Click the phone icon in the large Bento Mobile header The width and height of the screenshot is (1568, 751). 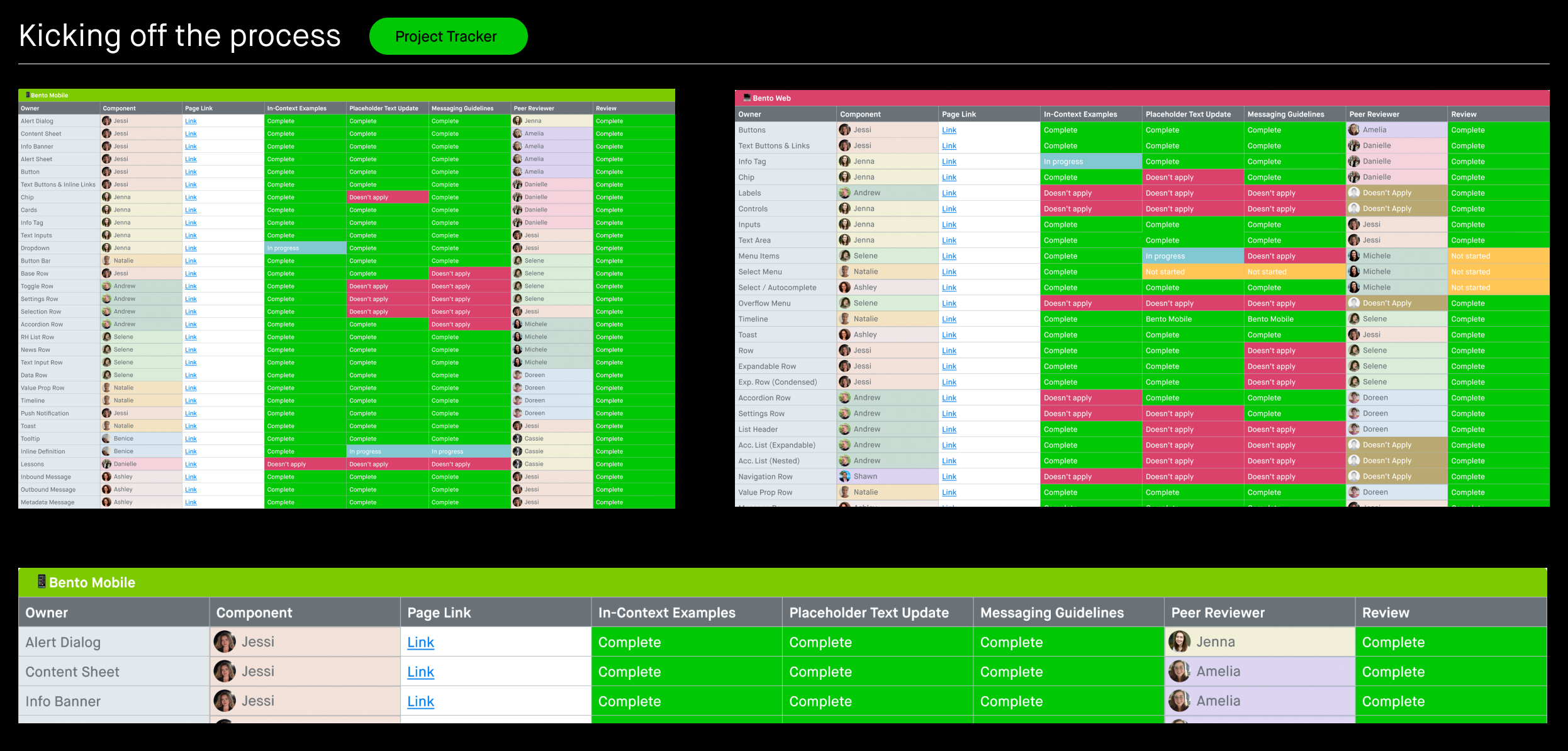pos(42,582)
